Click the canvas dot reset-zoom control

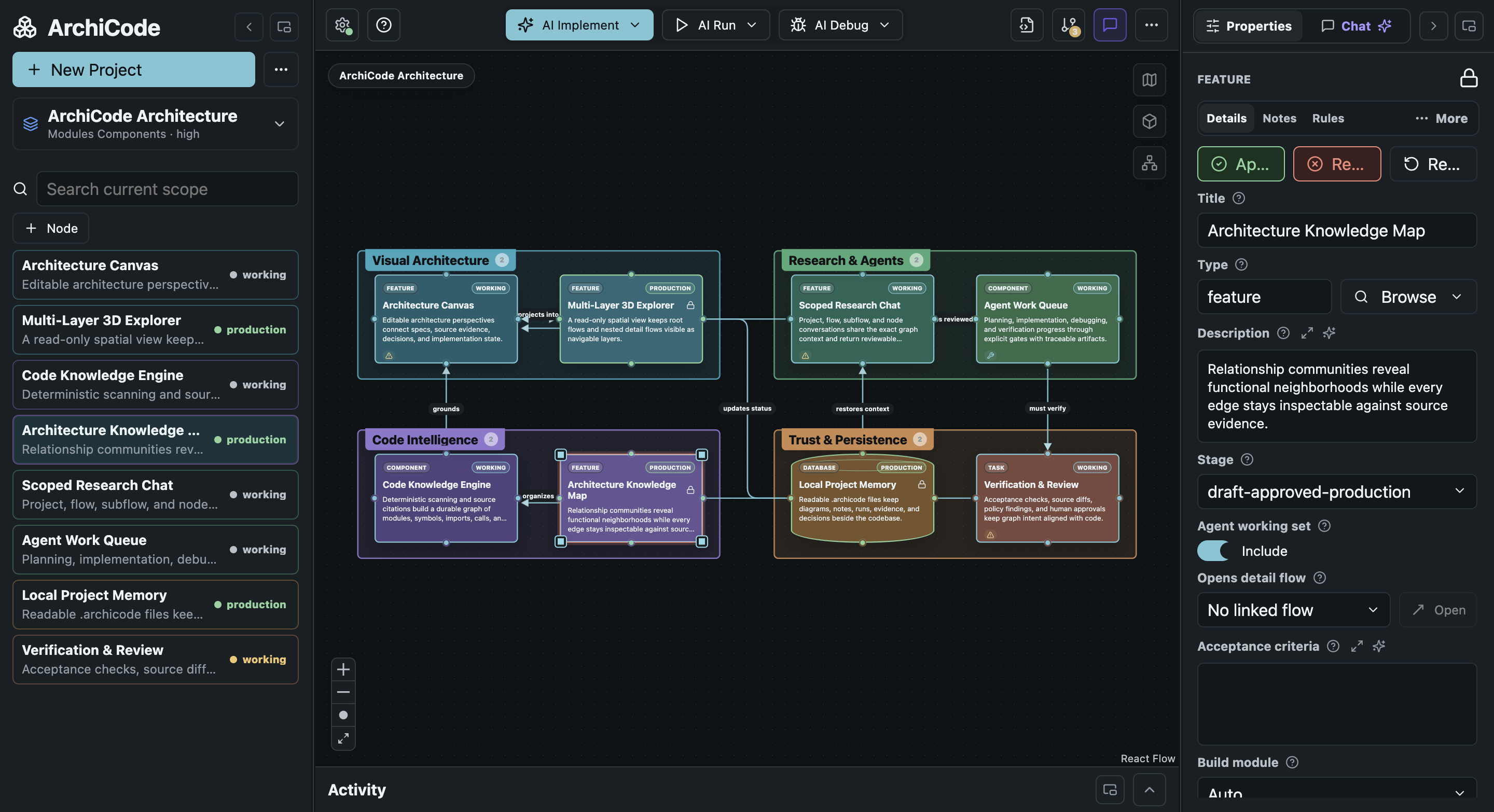click(343, 715)
